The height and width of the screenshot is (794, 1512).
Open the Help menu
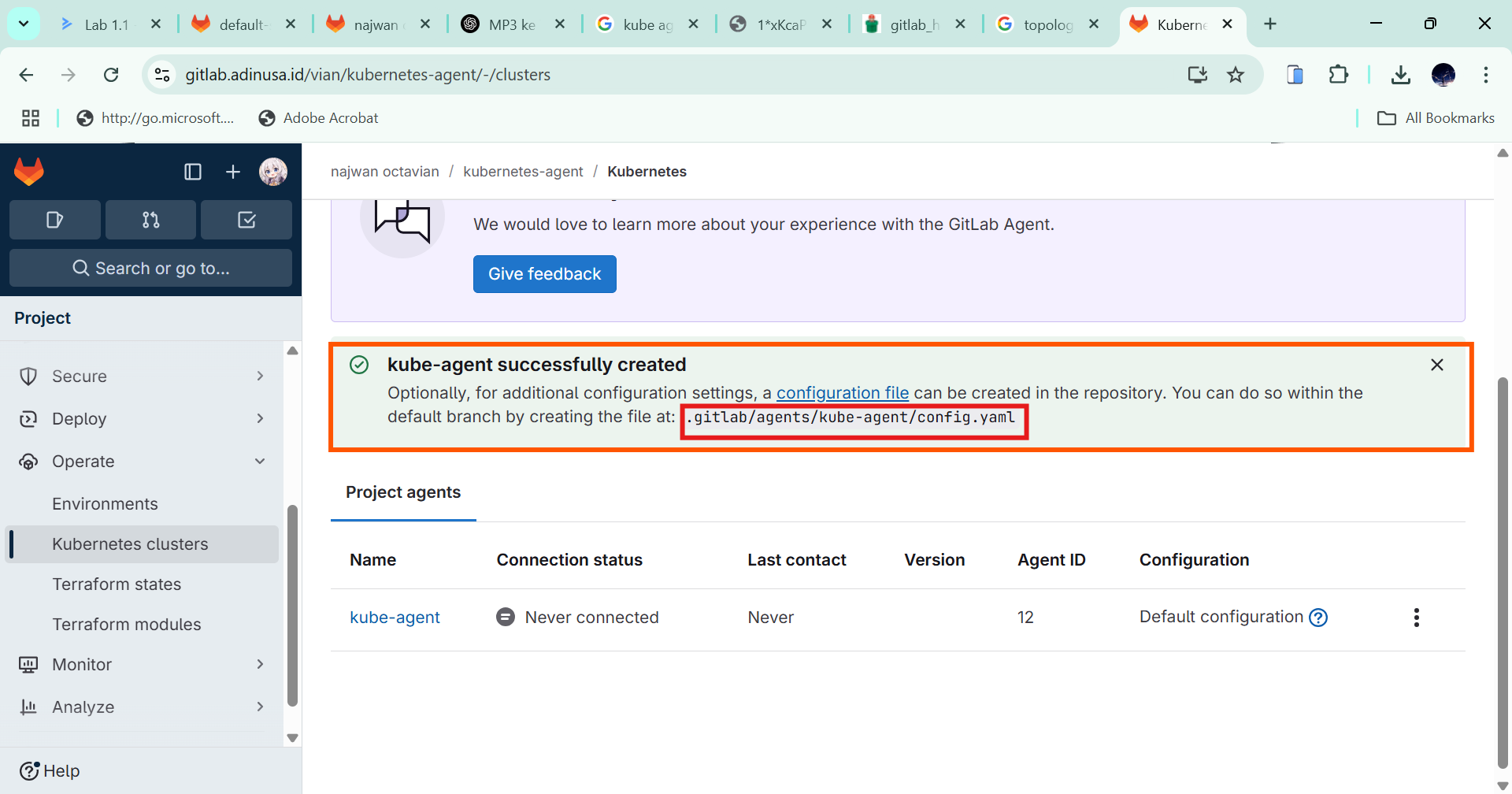point(50,771)
